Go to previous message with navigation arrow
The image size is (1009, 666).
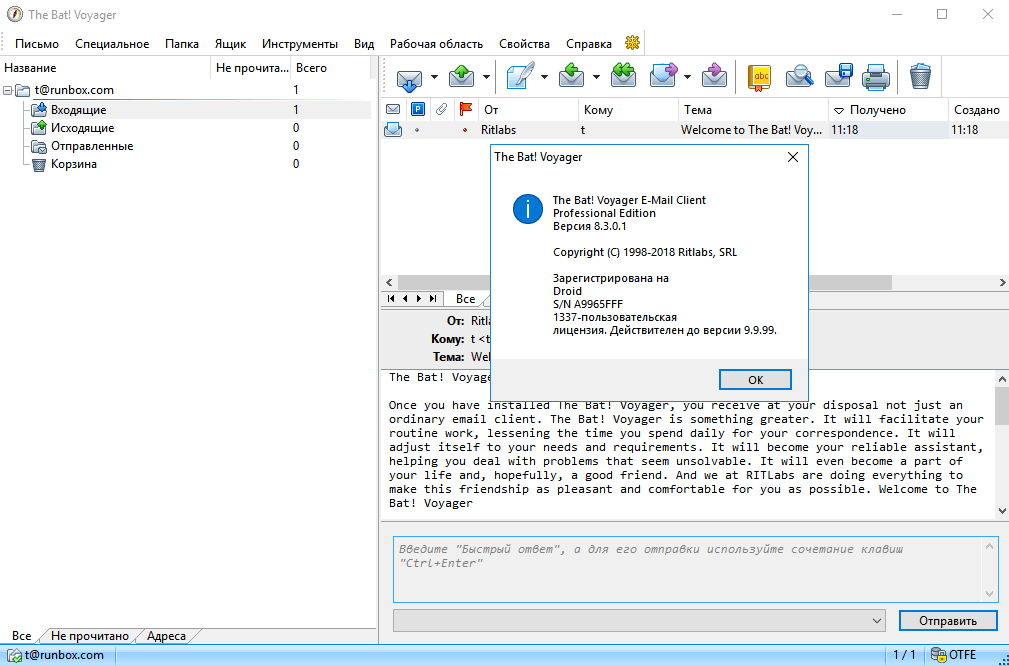[x=405, y=299]
